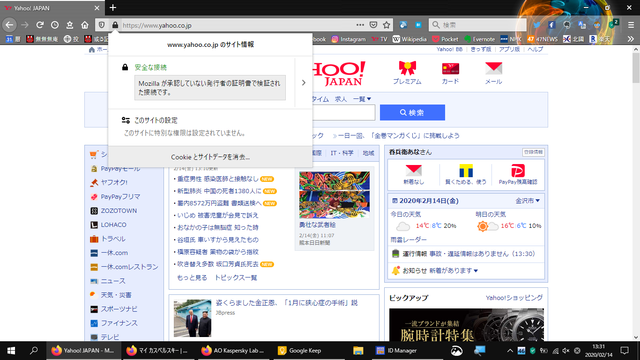Open File Explorer from taskbar
Image resolution: width=640 pixels, height=360 pixels.
coord(358,350)
